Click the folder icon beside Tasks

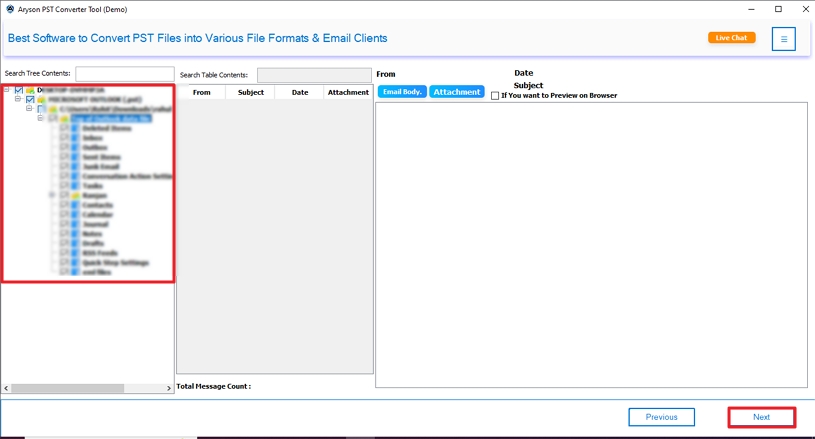(x=75, y=185)
